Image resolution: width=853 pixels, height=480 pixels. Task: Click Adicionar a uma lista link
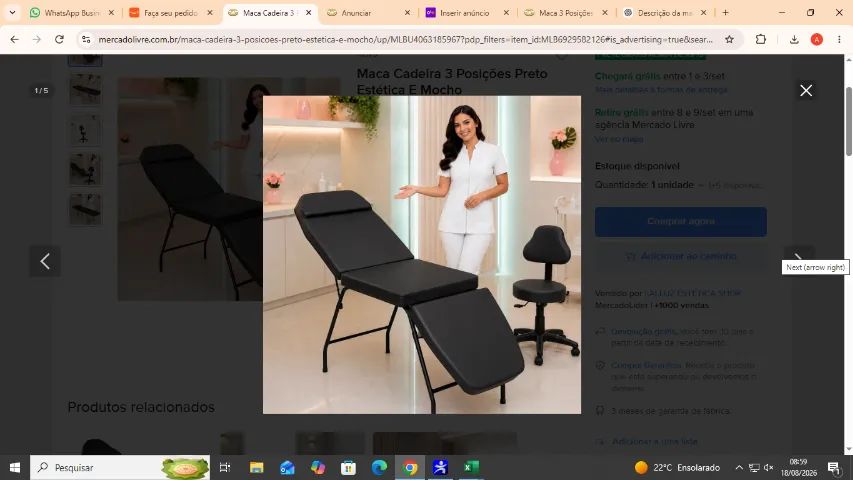(654, 441)
